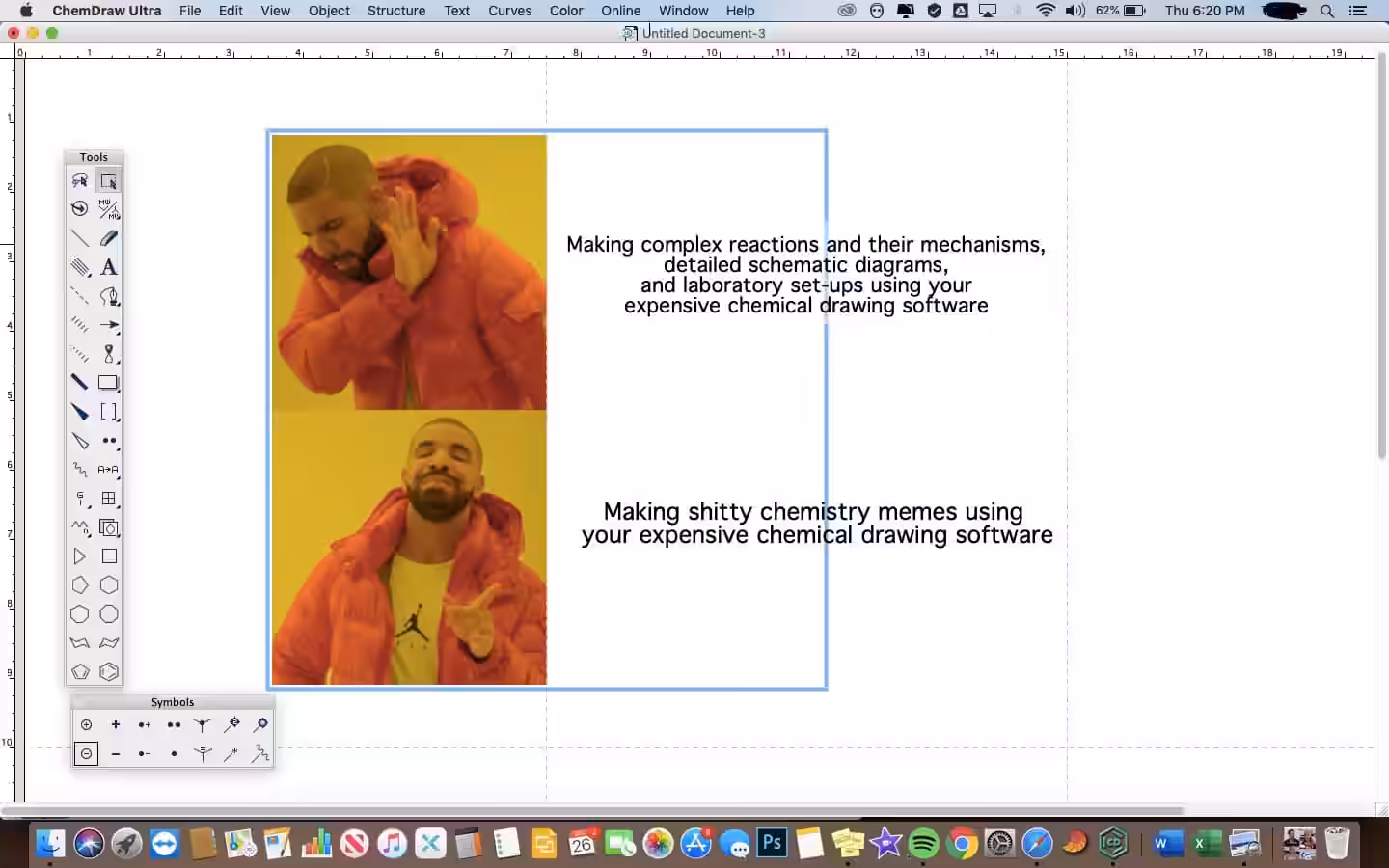This screenshot has width=1389, height=868.
Task: Open Microsoft Word from the Dock
Action: [x=1167, y=844]
